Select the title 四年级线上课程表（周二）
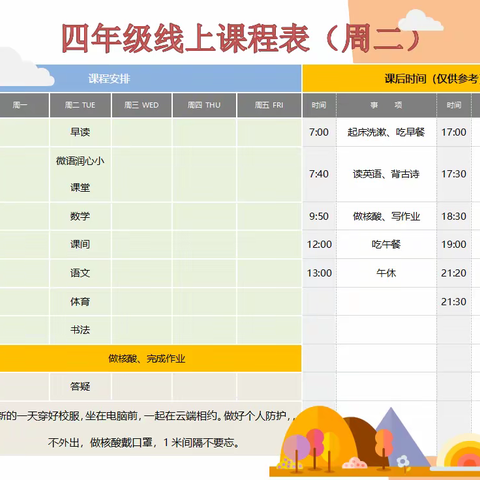The width and height of the screenshot is (480, 480). (241, 38)
